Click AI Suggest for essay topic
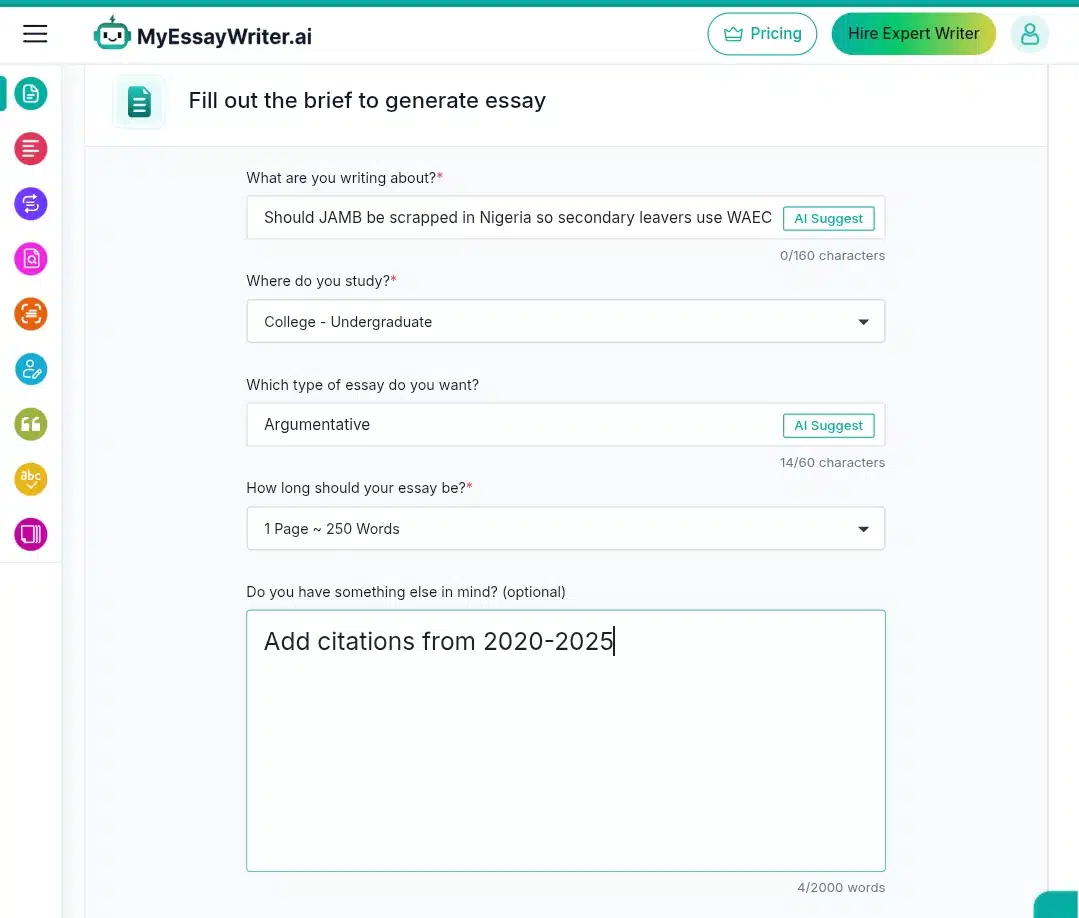1079x918 pixels. point(829,218)
